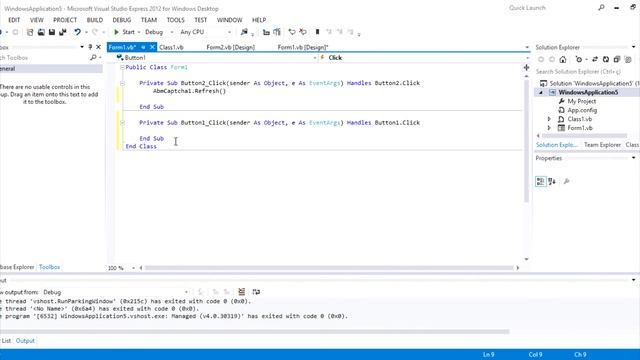This screenshot has width=640, height=360.
Task: Switch to Form2.vb [Design] tab
Action: tap(231, 47)
